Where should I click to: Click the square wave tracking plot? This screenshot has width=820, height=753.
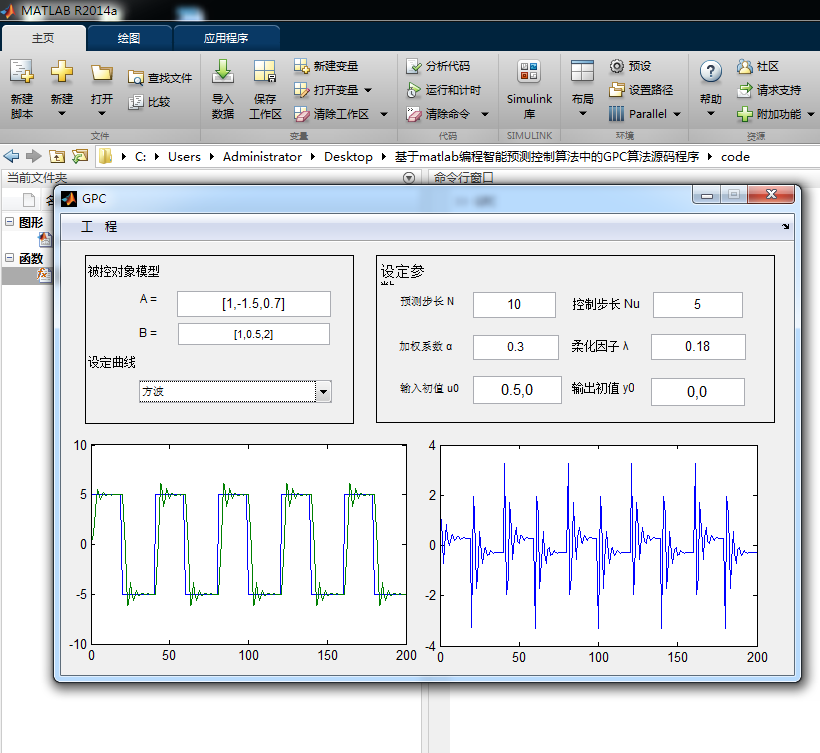coord(249,544)
